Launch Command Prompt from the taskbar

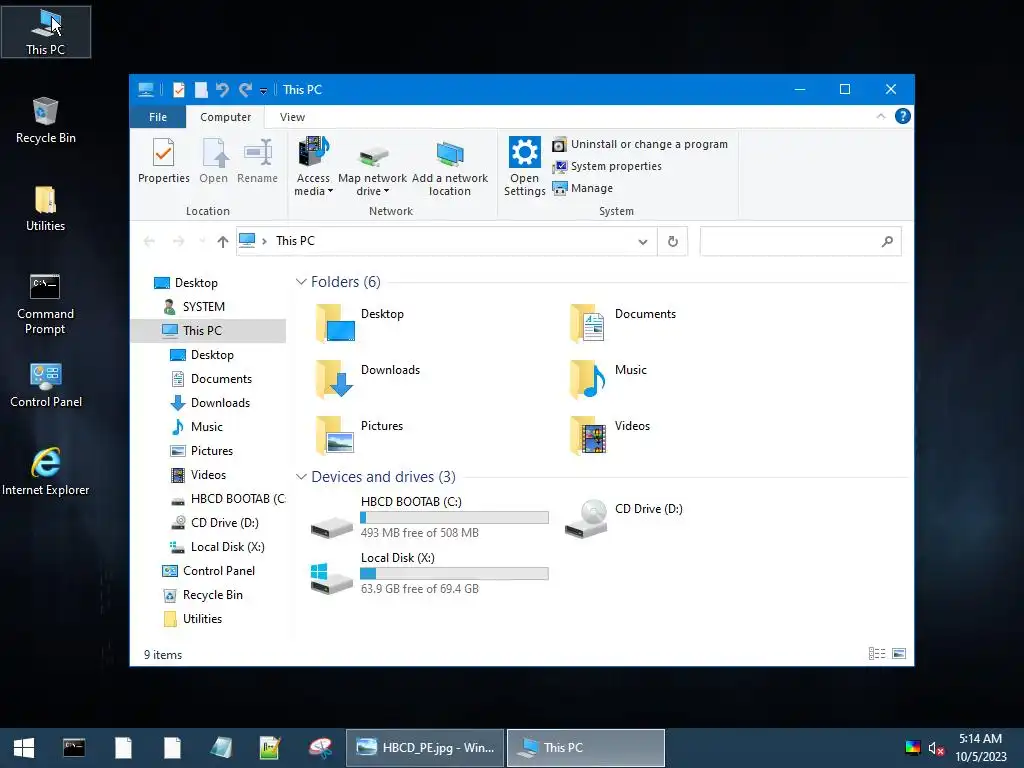(74, 748)
